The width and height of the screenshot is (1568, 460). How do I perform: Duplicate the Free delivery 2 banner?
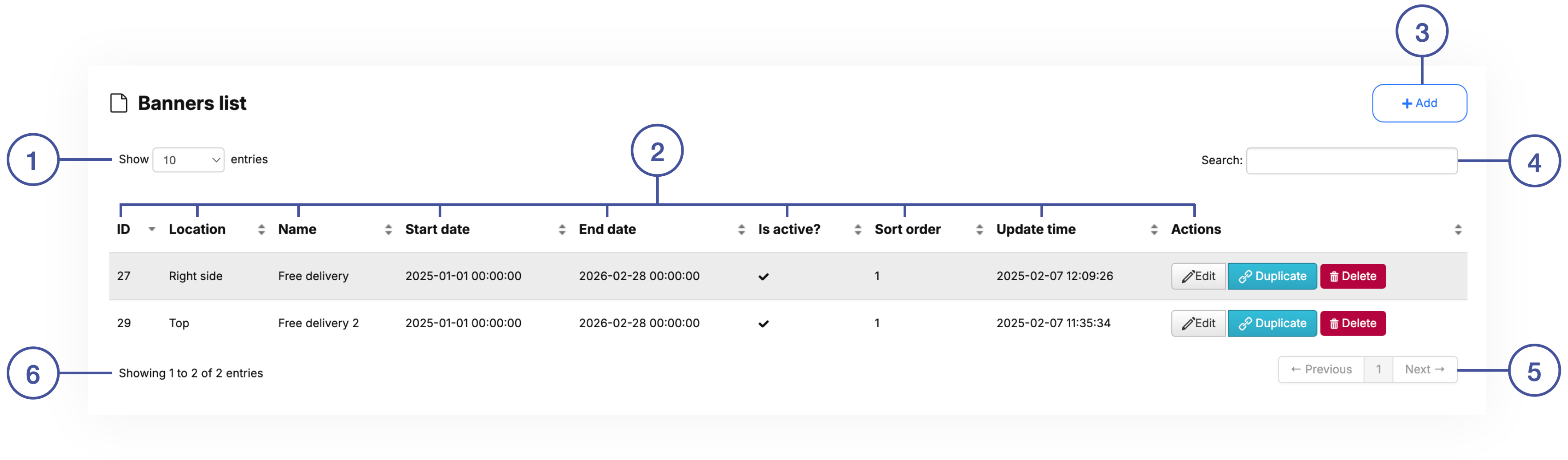pyautogui.click(x=1272, y=323)
